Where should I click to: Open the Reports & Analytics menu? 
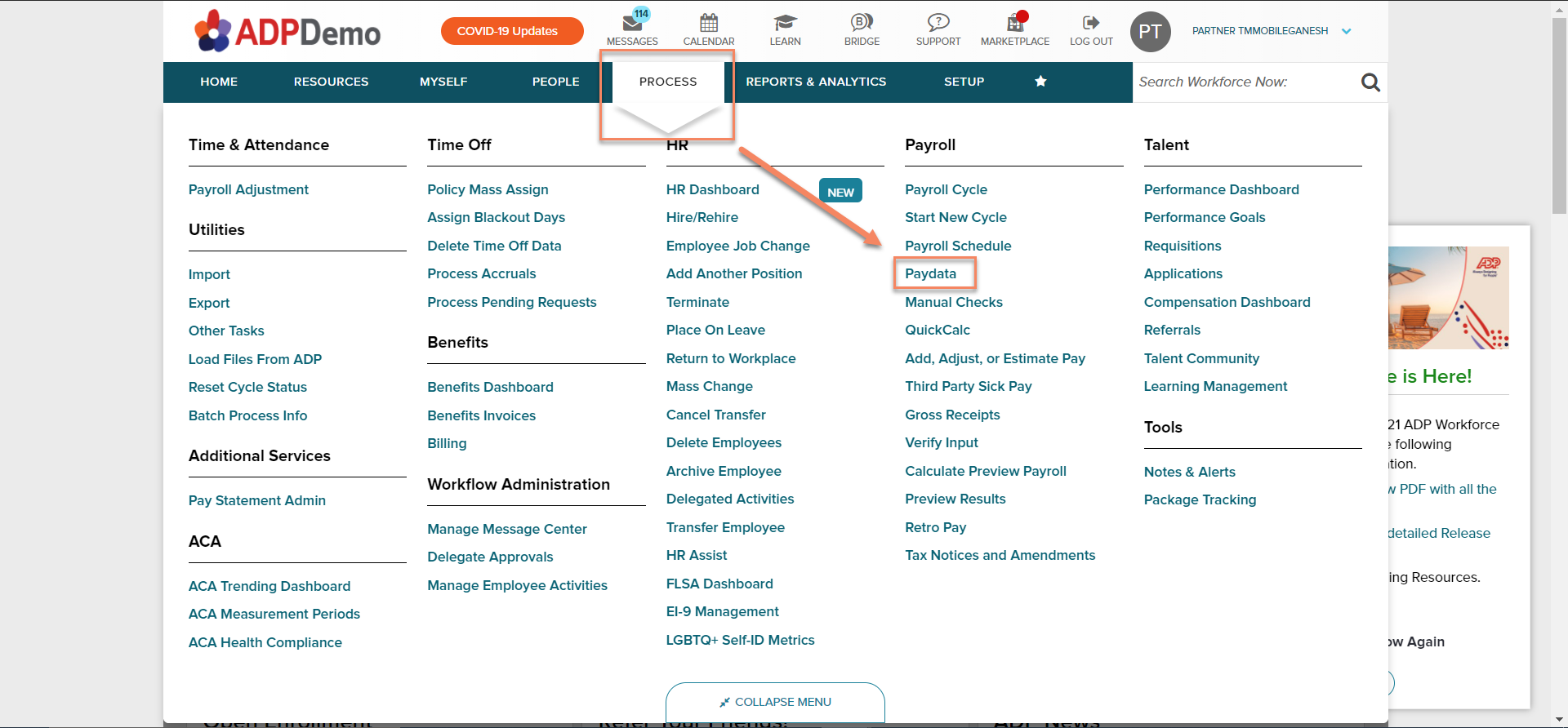pos(816,82)
